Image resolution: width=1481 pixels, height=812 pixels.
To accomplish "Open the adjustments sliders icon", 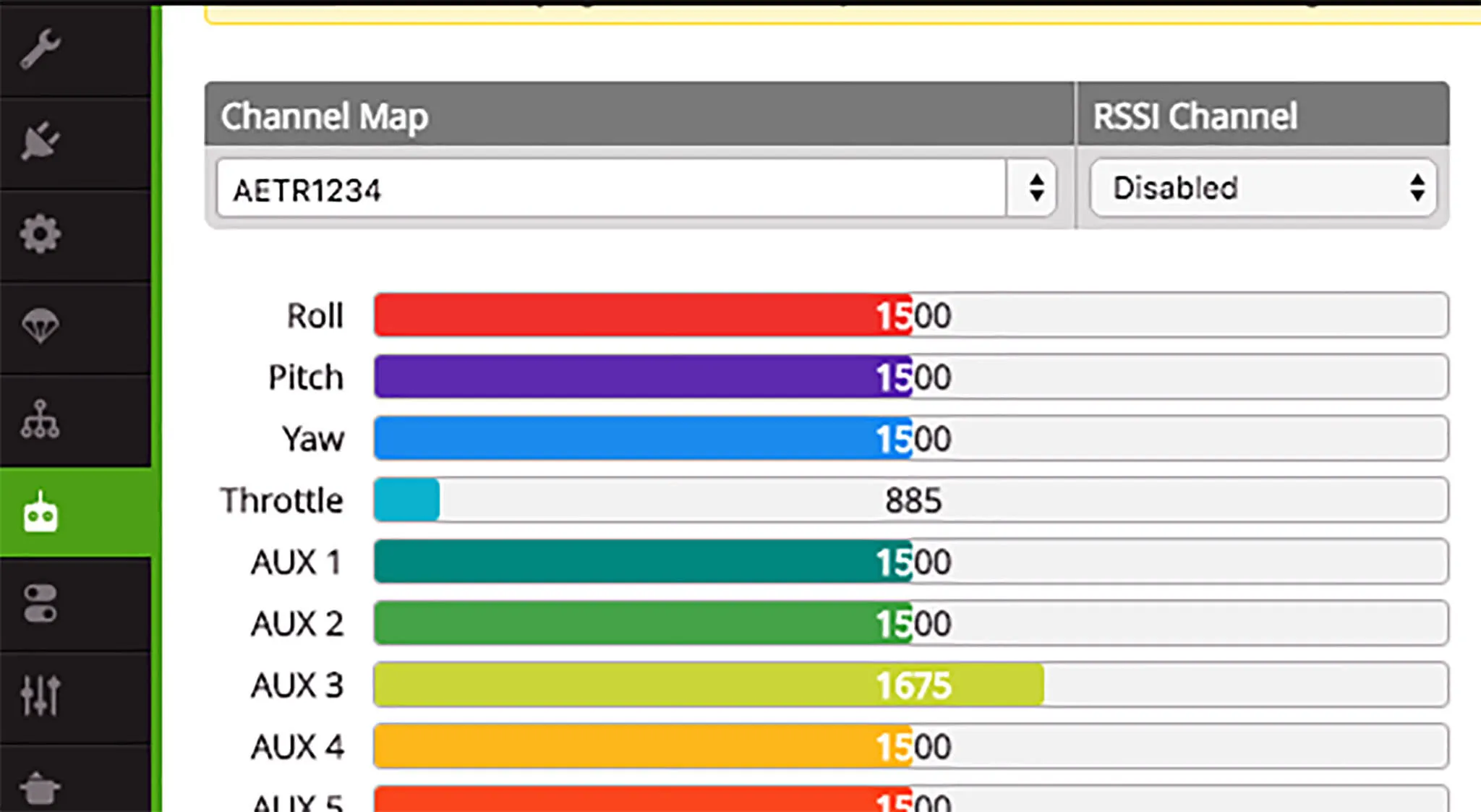I will tap(40, 696).
